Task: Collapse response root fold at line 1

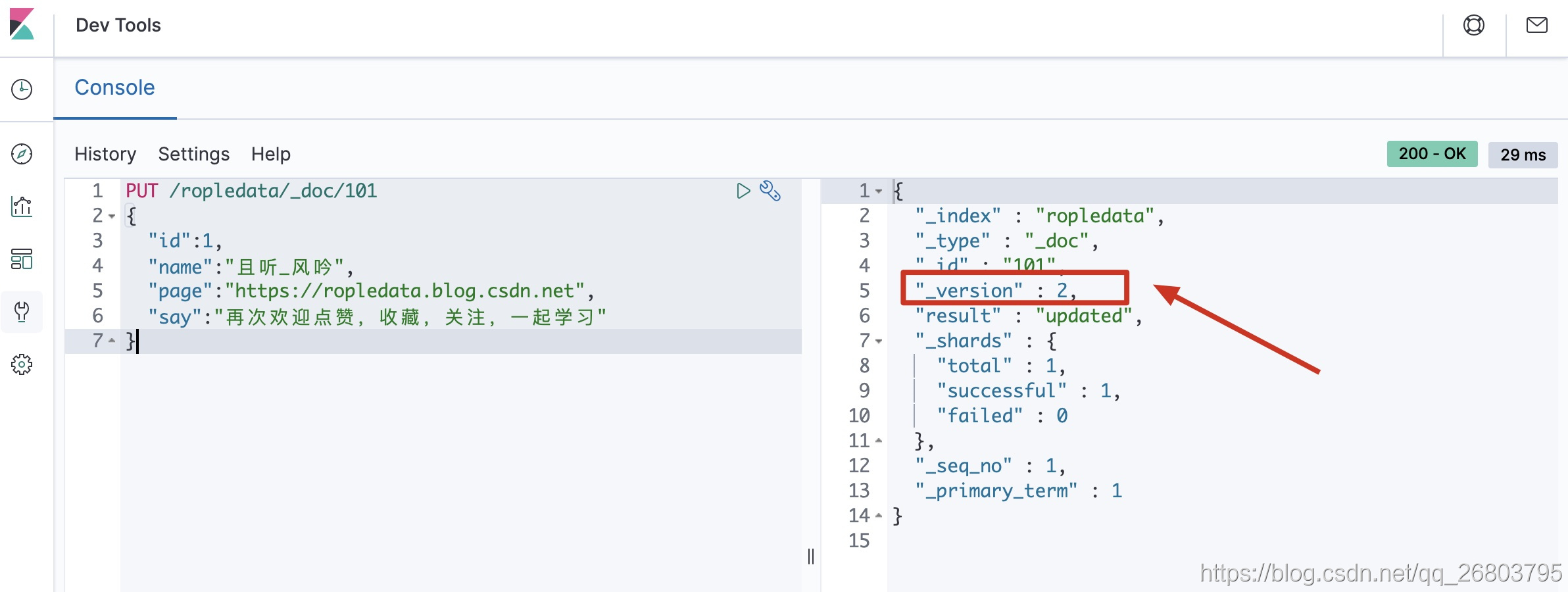Action: (879, 191)
